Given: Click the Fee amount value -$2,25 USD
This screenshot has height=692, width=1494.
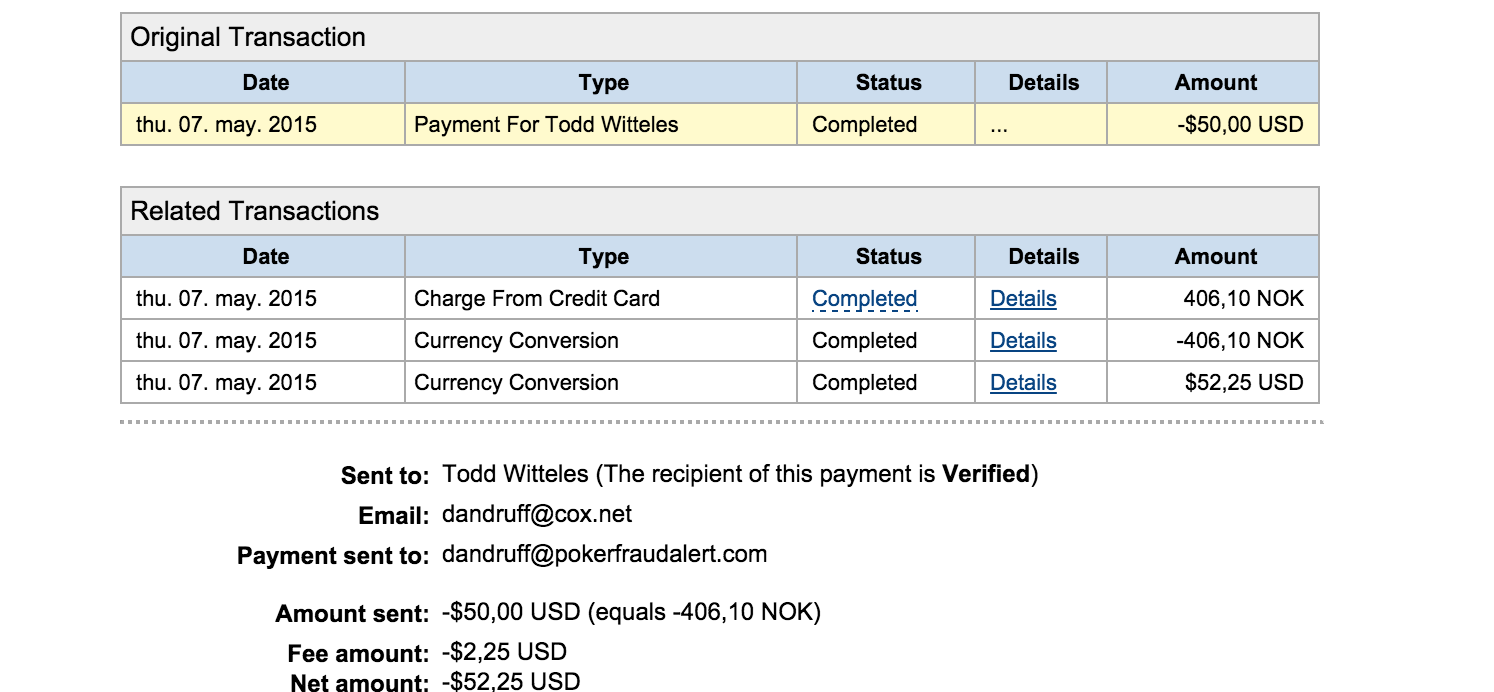Looking at the screenshot, I should (x=504, y=653).
